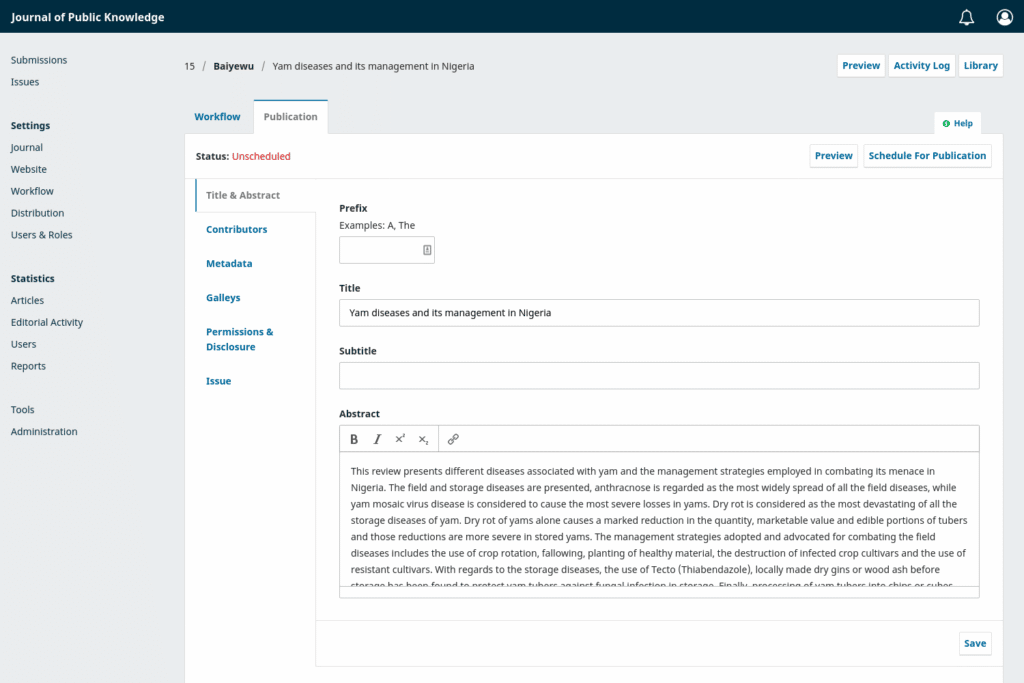
Task: Open the Baiyewu author breadcrumb link
Action: (x=233, y=66)
